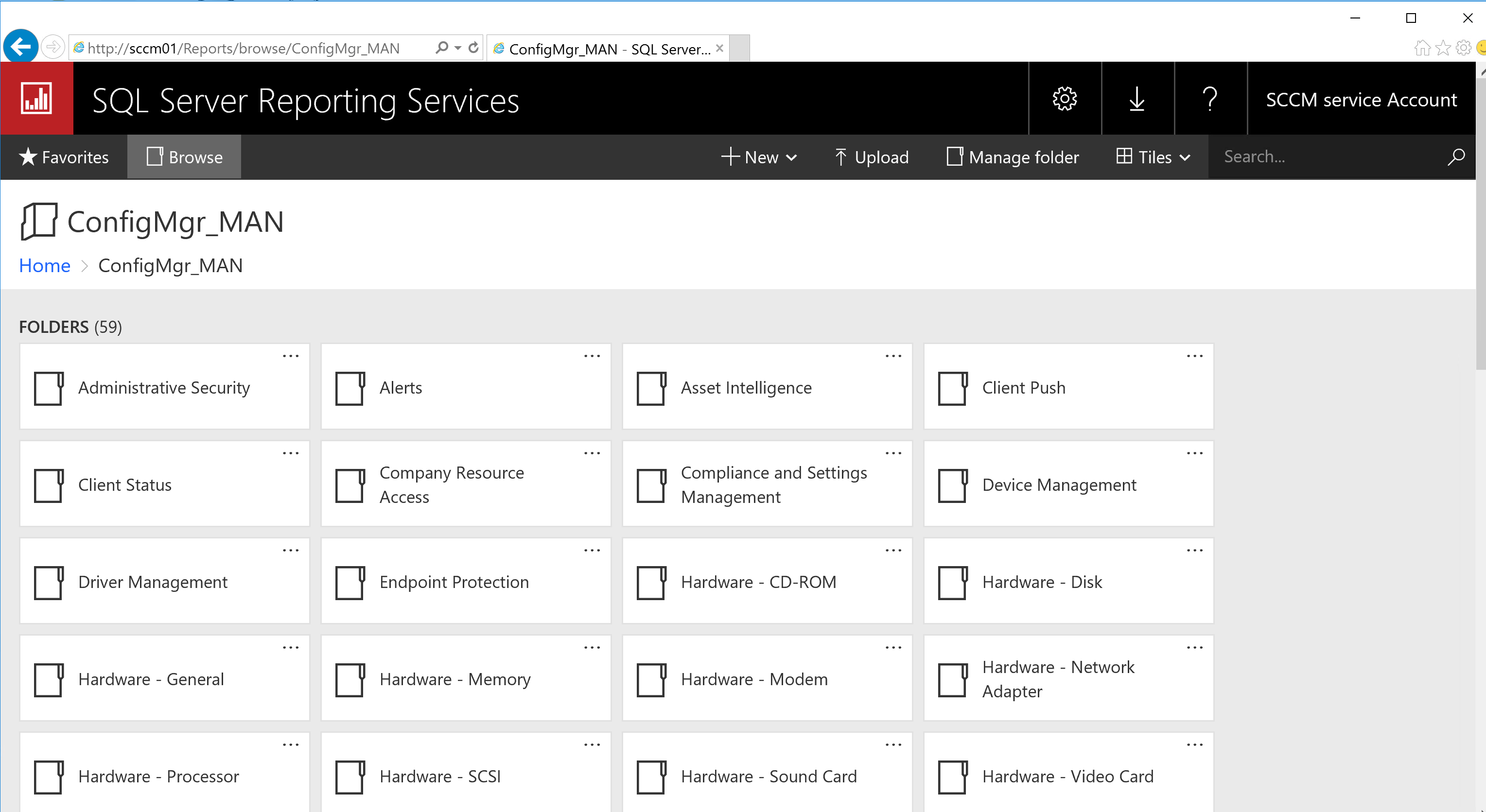Open the Asset Intelligence folder
Viewport: 1486px width, 812px height.
click(x=745, y=388)
